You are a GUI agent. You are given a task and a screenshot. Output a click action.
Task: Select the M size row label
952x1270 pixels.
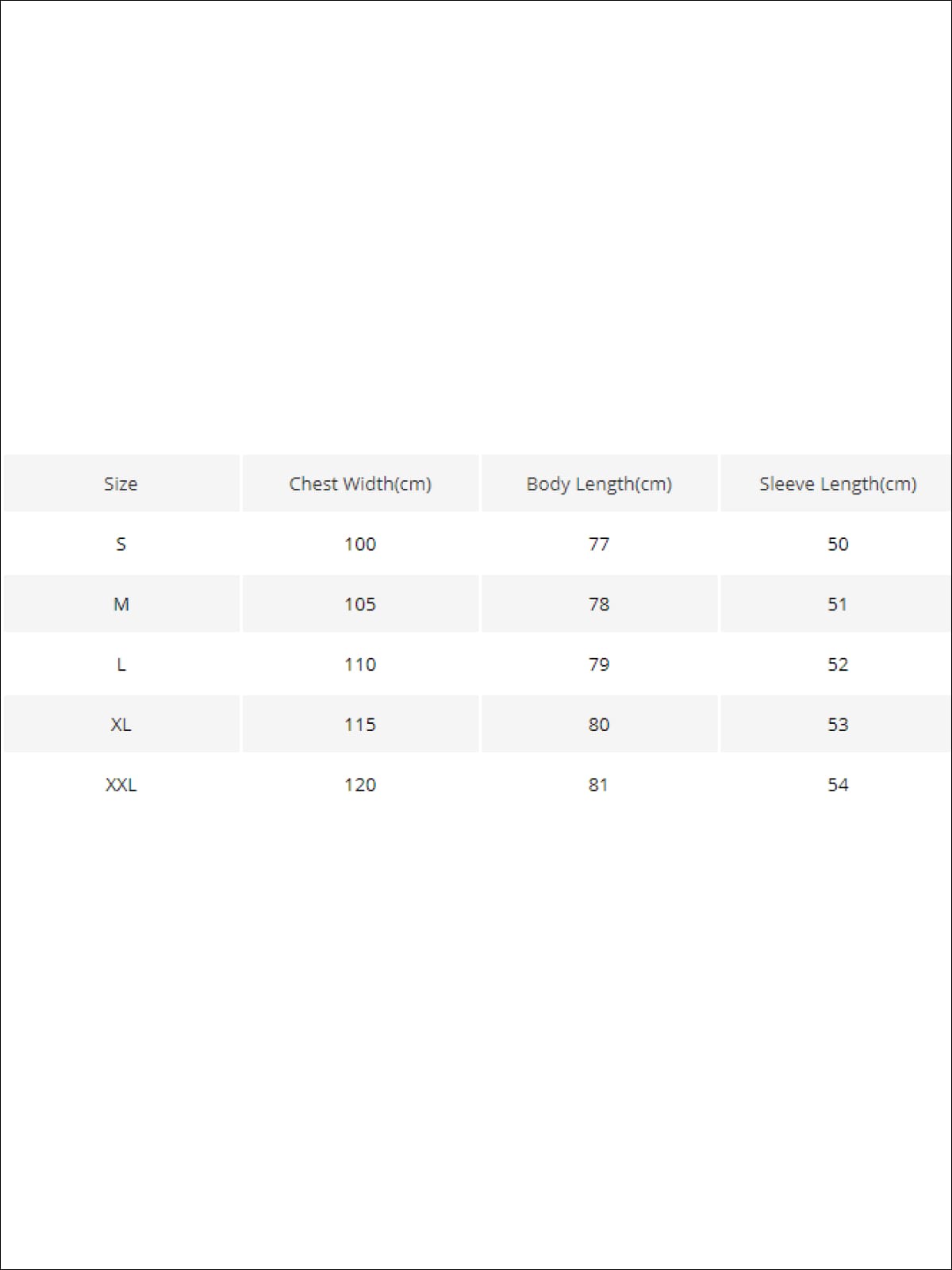pos(121,604)
